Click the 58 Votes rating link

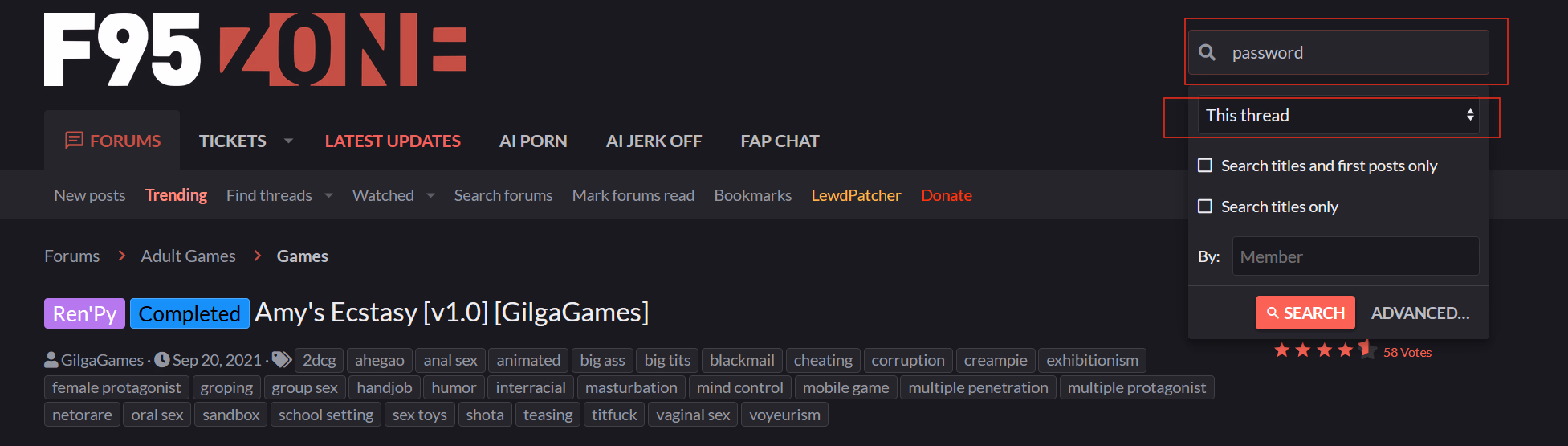tap(1407, 352)
